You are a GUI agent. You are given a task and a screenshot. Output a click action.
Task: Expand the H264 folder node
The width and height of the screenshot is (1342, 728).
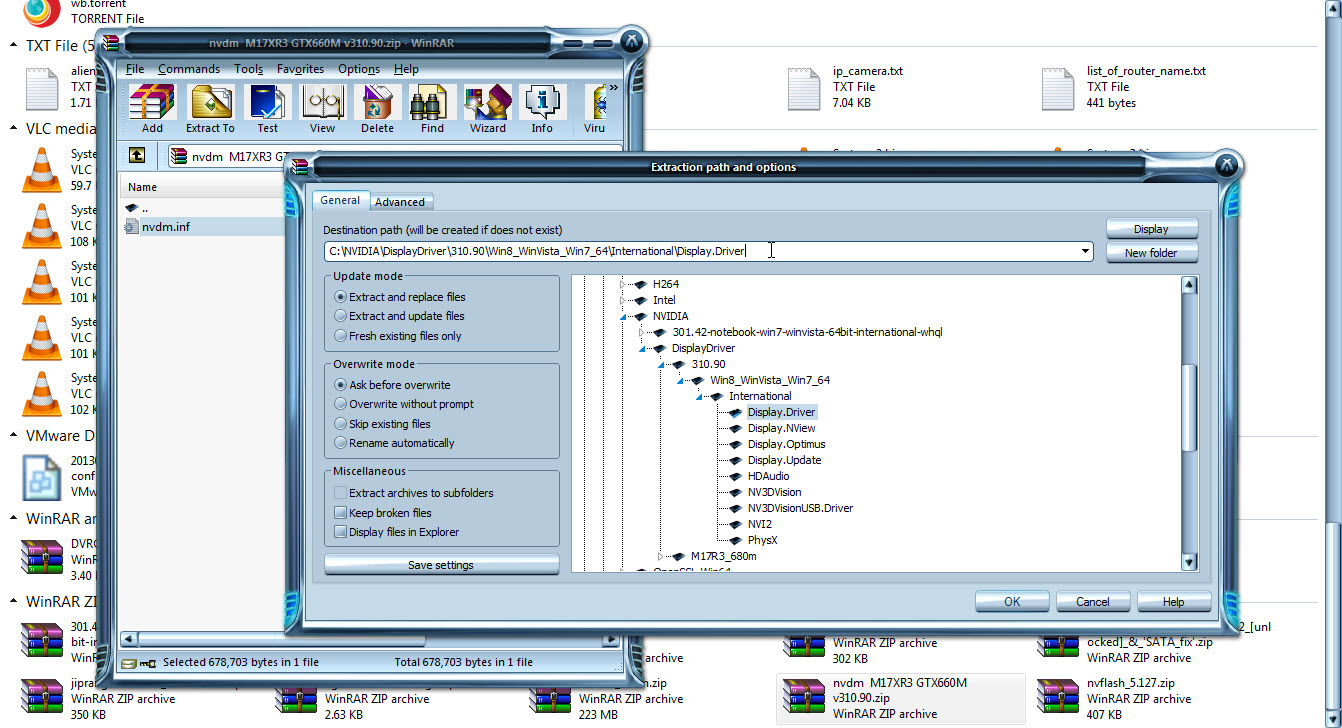625,284
